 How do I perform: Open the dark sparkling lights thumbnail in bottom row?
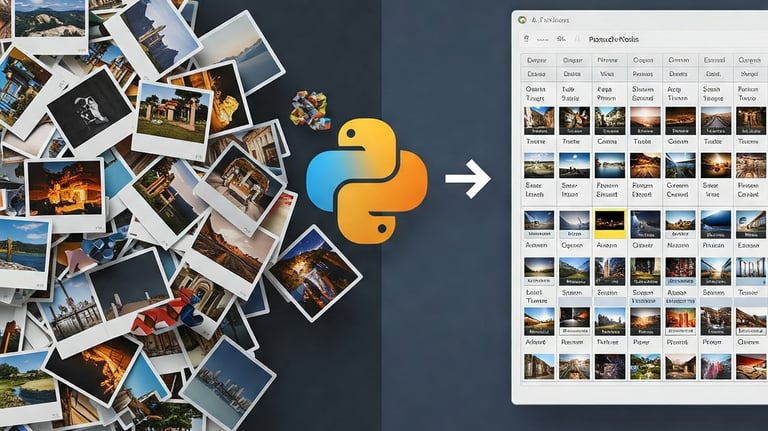610,366
